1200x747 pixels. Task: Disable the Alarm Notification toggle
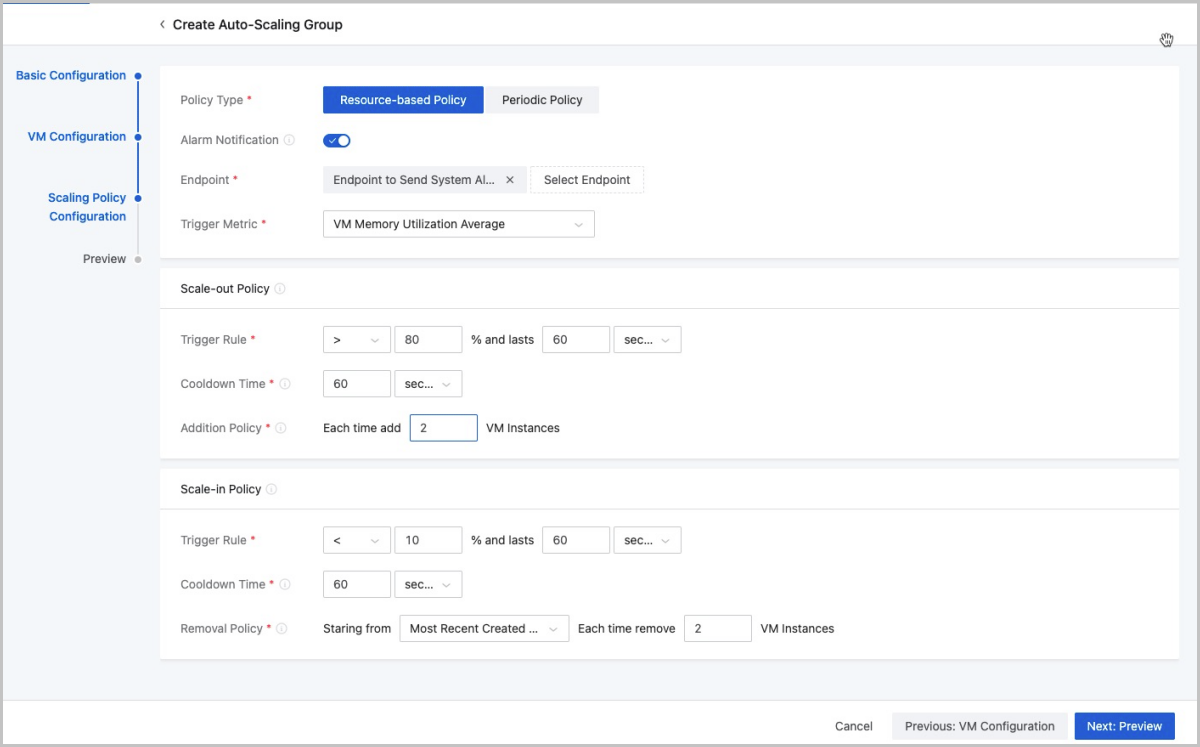[336, 141]
